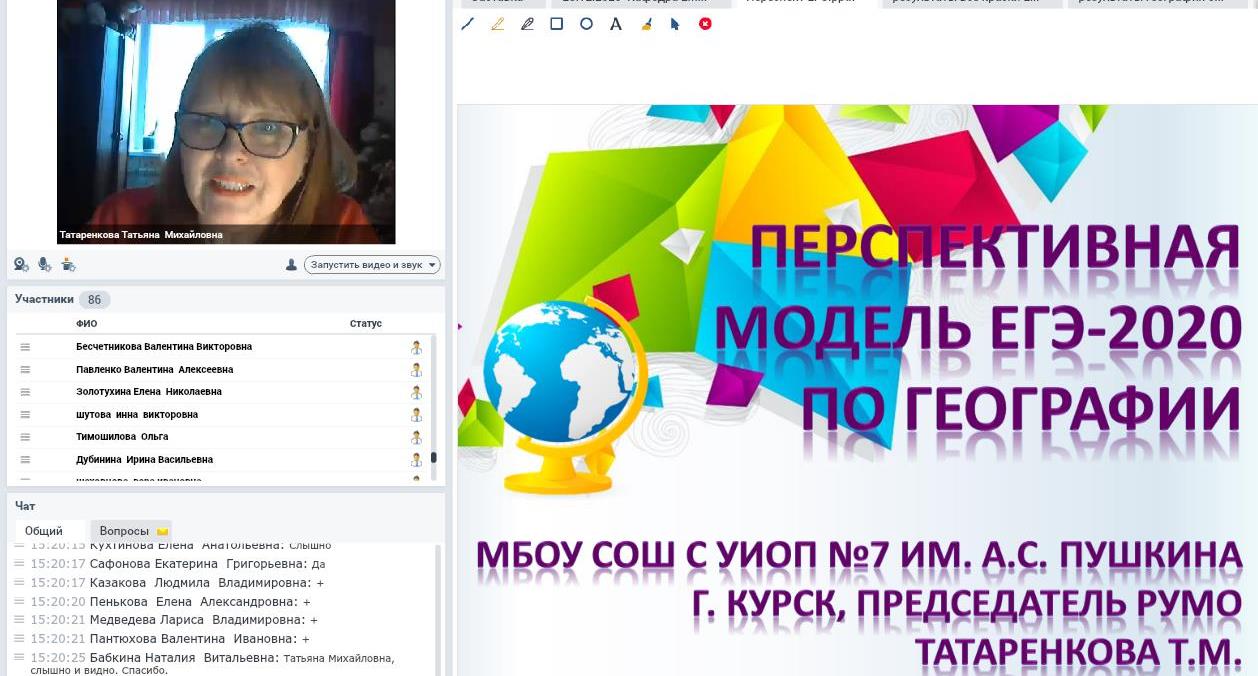Select participant Бесчетникова Валентина Викторовна
Image resolution: width=1258 pixels, height=676 pixels.
tap(164, 347)
